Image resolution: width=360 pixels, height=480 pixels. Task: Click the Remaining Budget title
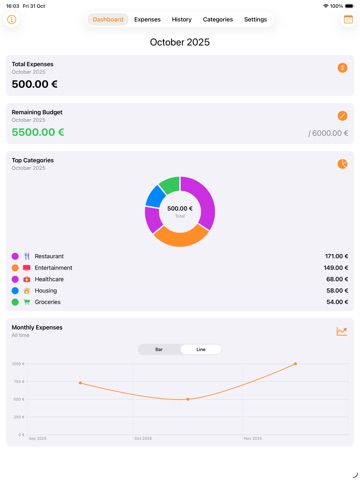(x=37, y=112)
